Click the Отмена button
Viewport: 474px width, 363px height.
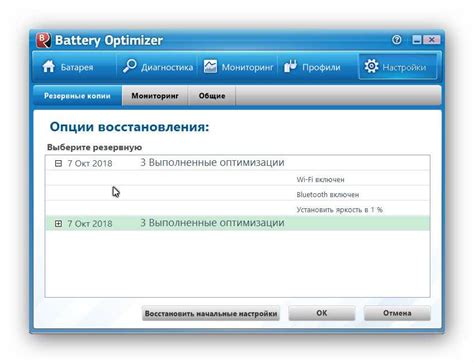tap(397, 313)
